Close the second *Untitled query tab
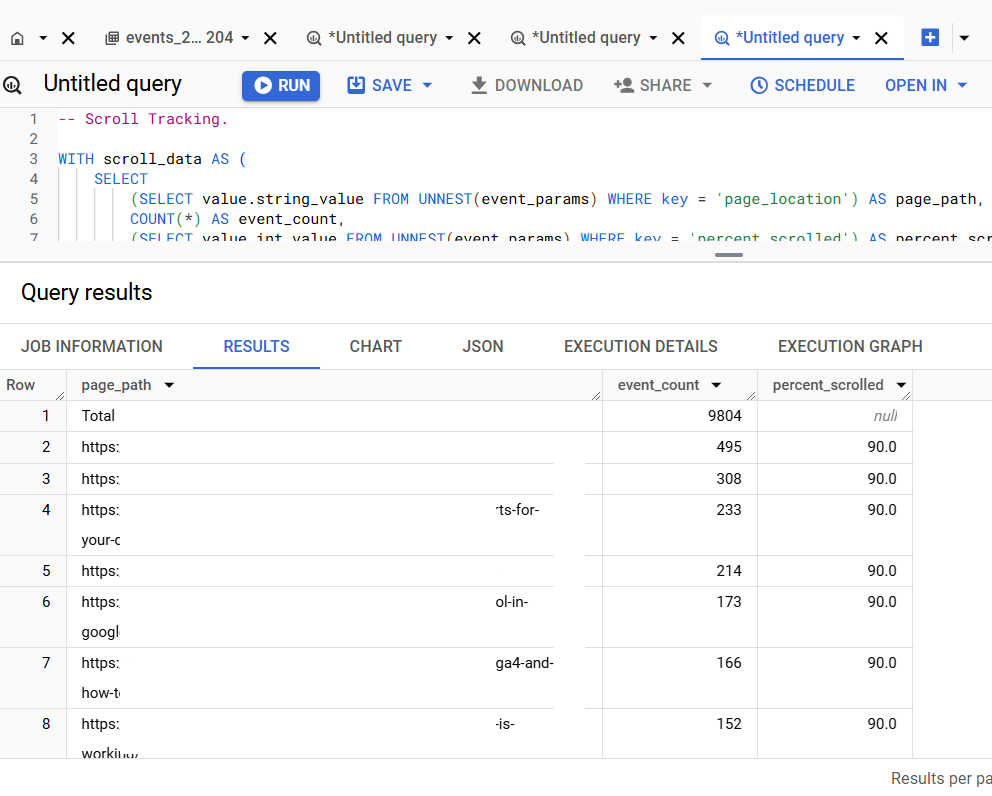The image size is (992, 796). [x=678, y=39]
